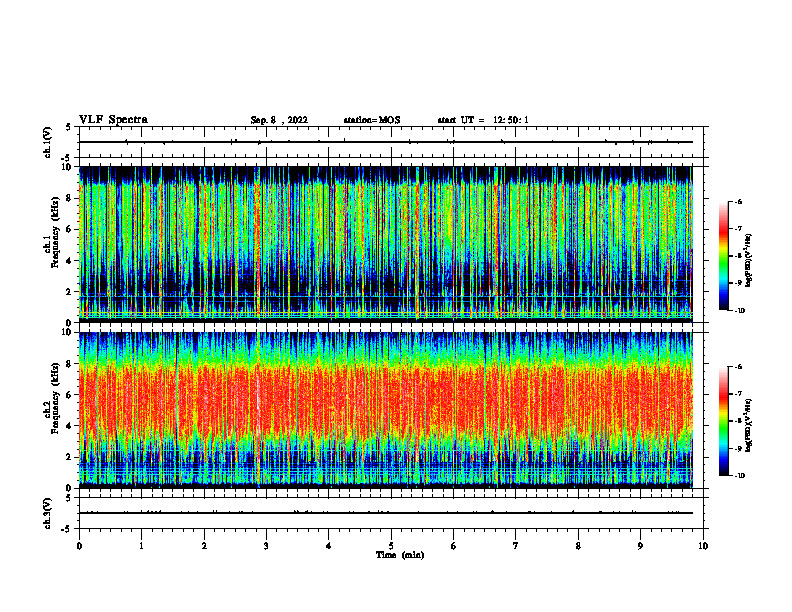792x612 pixels.
Task: Click the ch.1 spectrogram color bar
Action: coord(723,256)
